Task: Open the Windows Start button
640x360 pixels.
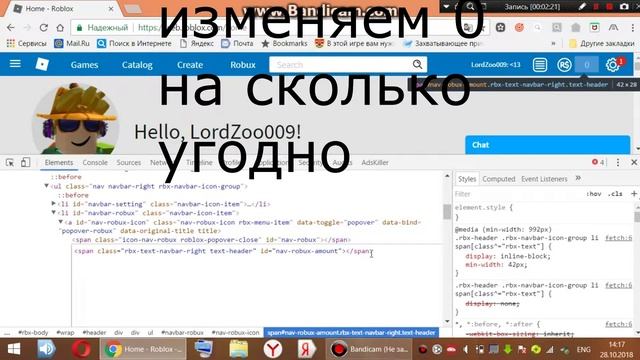Action: click(14, 349)
